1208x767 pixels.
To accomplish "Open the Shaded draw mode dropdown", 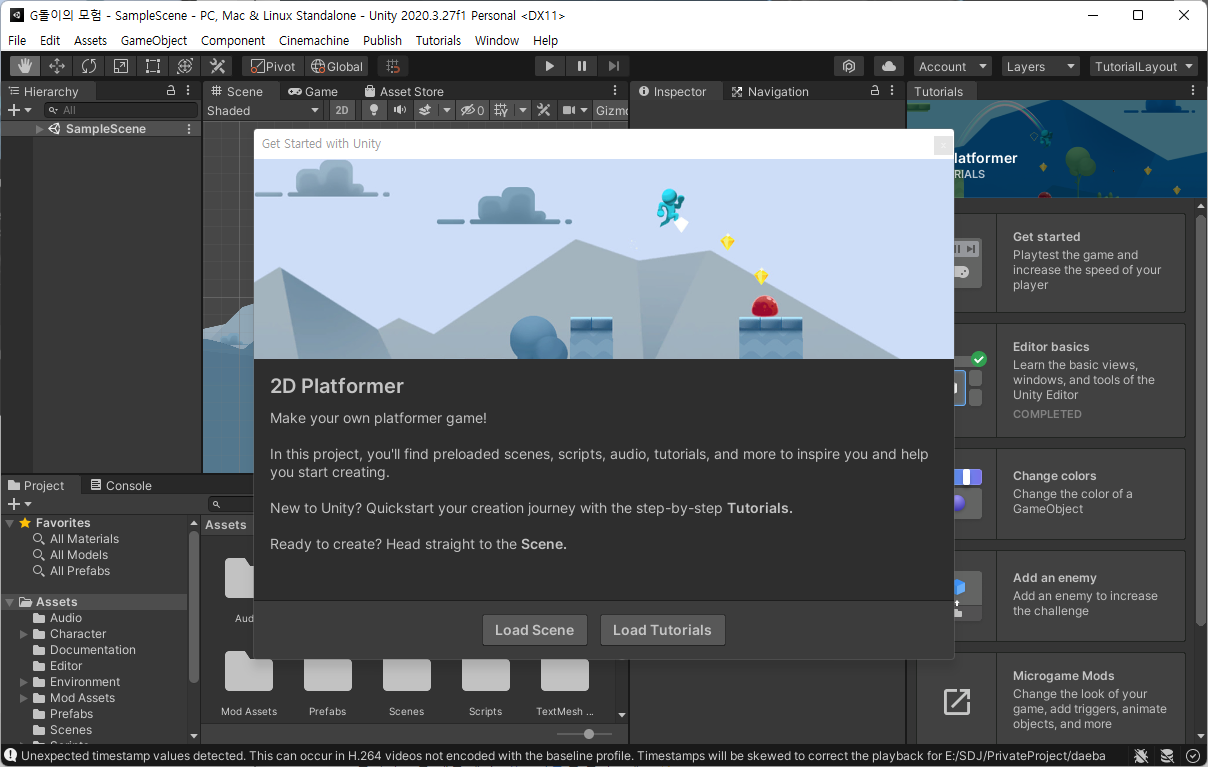I will tap(265, 110).
